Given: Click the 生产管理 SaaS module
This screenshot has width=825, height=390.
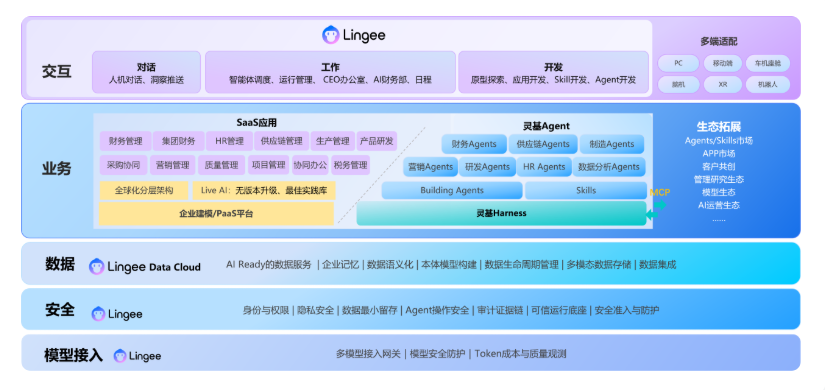Looking at the screenshot, I should 333,141.
